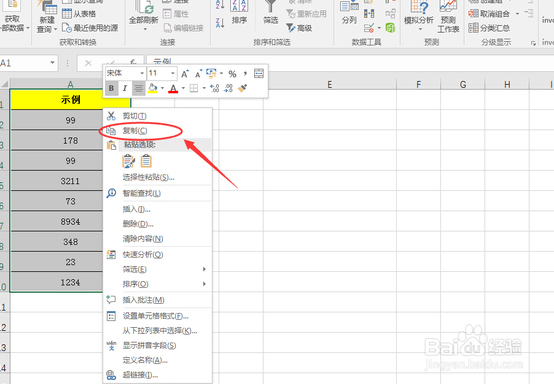The image size is (554, 384).
Task: Click 从表格 From Table button
Action: [x=79, y=14]
